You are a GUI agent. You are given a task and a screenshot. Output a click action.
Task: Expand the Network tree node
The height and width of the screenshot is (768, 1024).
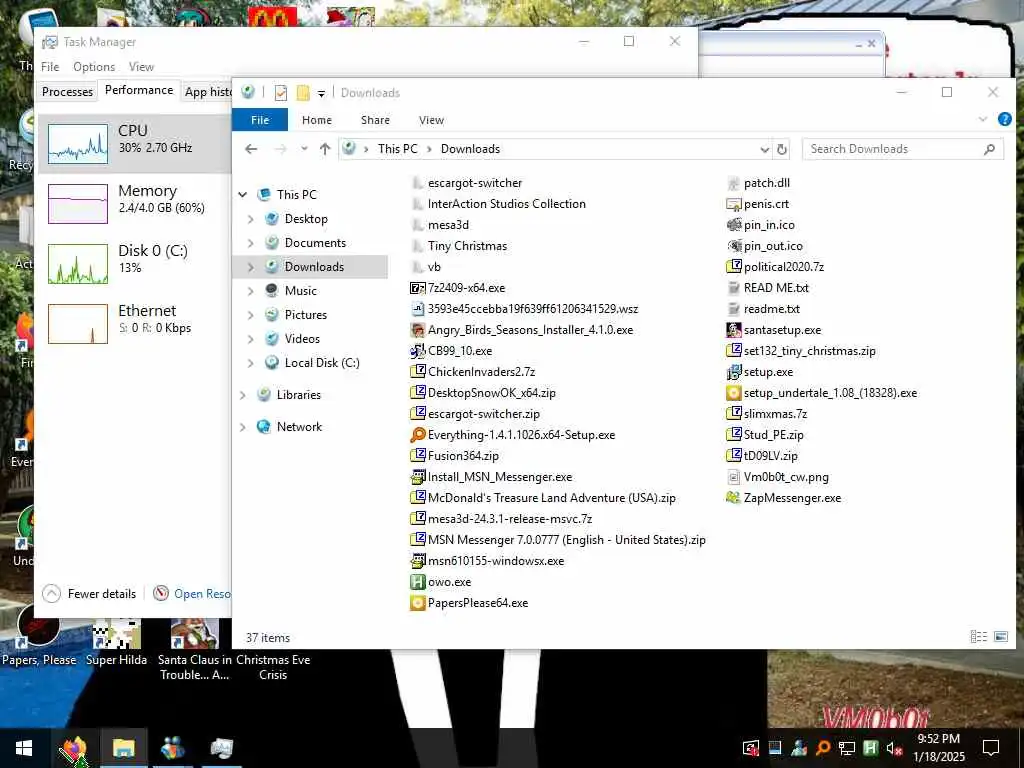click(243, 426)
